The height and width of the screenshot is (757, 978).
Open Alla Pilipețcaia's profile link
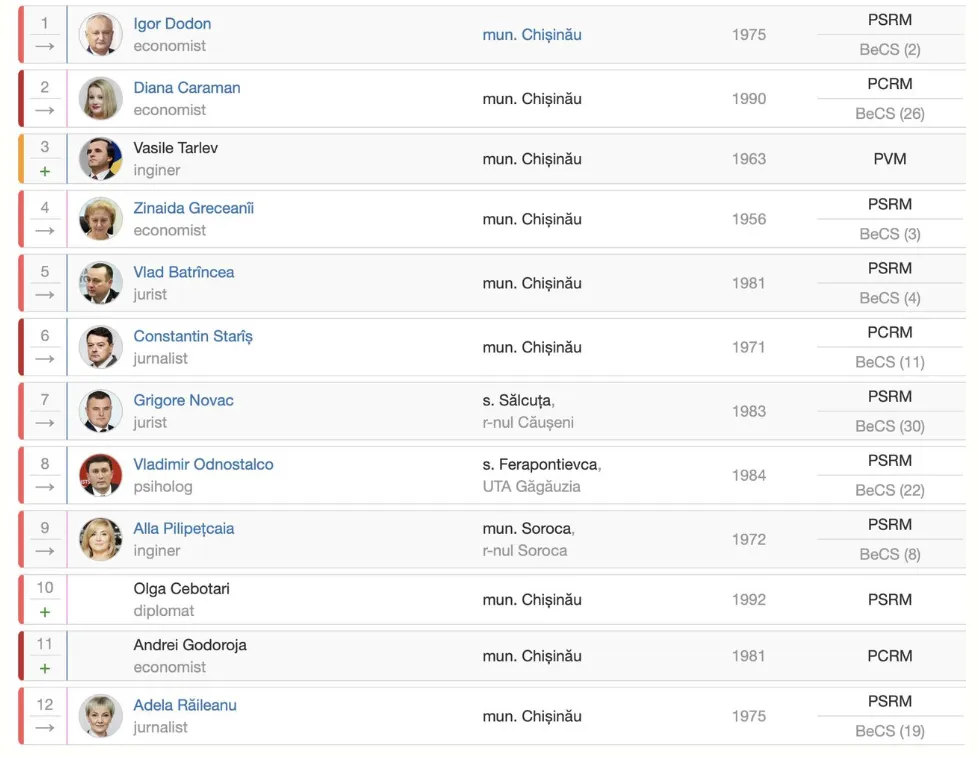point(184,528)
